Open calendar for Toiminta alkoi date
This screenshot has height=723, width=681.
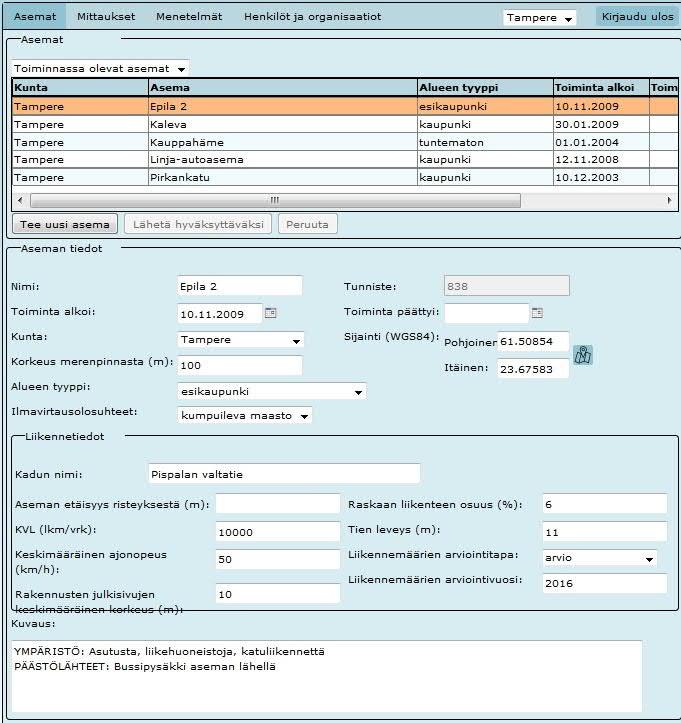pos(271,313)
